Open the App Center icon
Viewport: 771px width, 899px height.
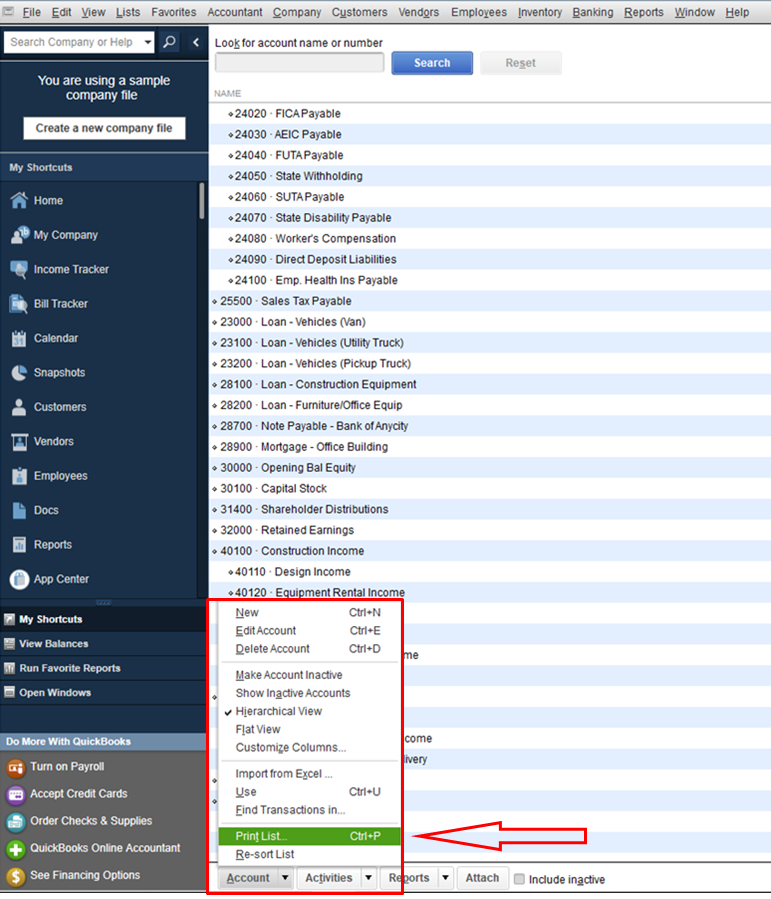pyautogui.click(x=19, y=579)
